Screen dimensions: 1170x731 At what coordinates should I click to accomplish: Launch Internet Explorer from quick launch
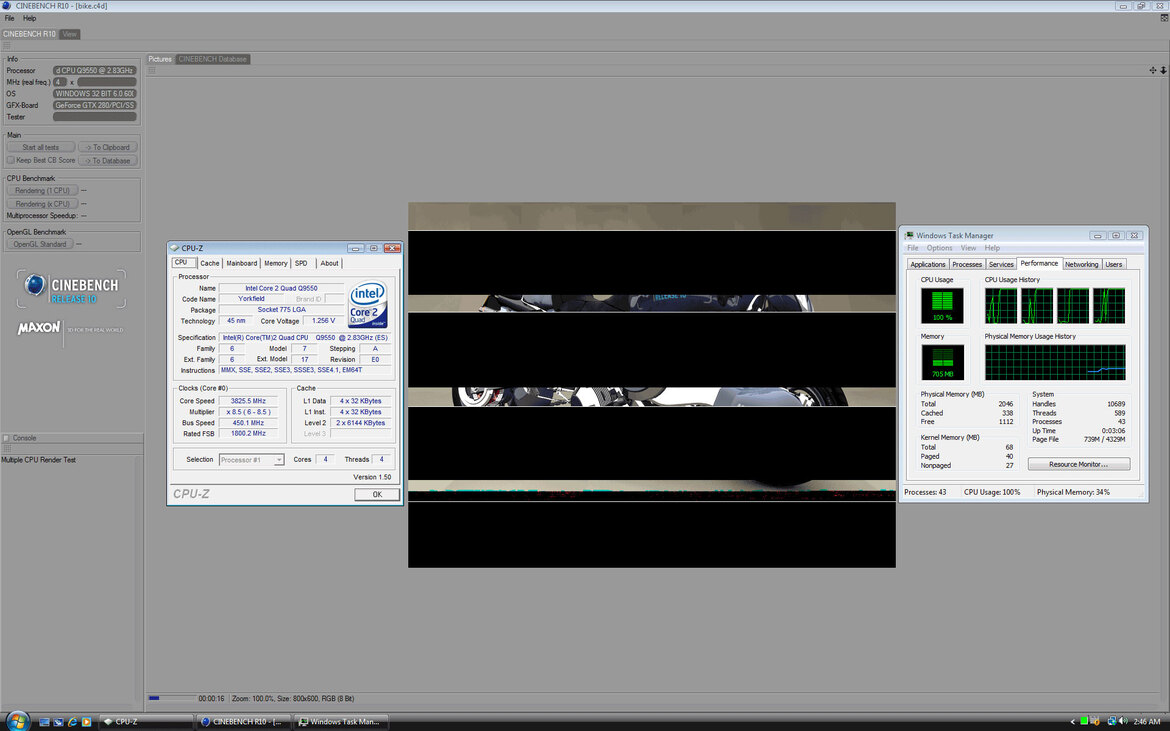(x=72, y=722)
